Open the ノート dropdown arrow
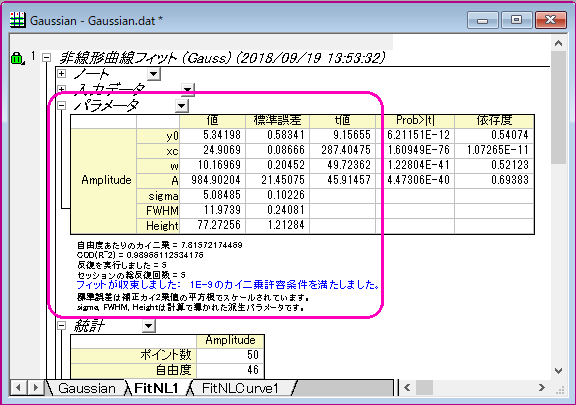576x405 pixels. (154, 74)
